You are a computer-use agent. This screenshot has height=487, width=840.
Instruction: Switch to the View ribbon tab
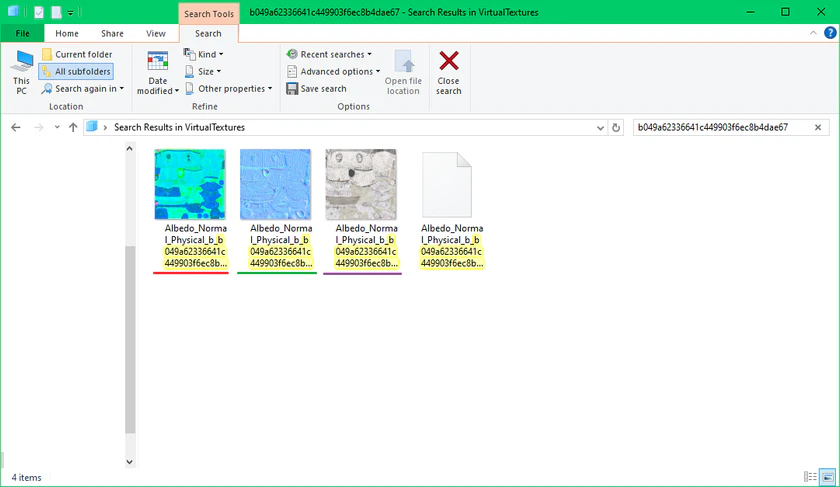(x=156, y=33)
